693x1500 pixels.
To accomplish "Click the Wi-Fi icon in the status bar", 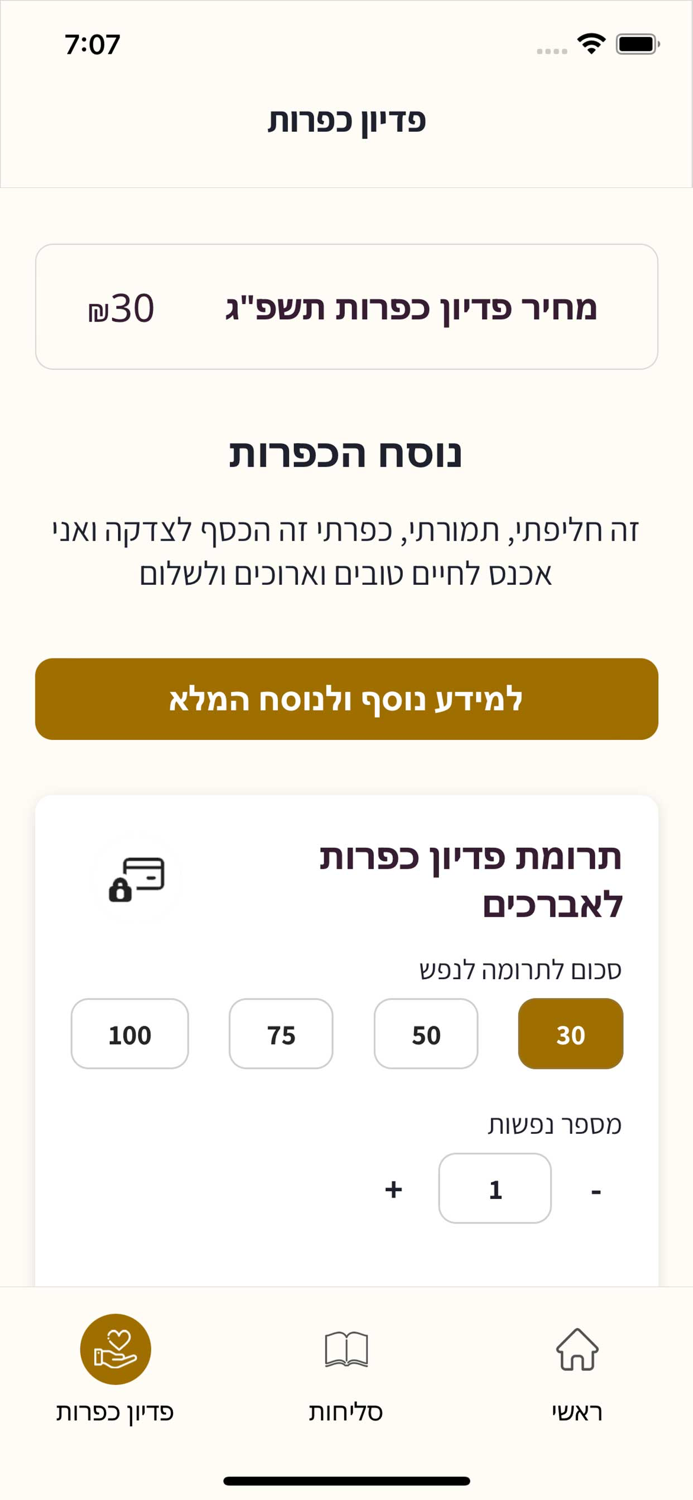I will click(592, 43).
